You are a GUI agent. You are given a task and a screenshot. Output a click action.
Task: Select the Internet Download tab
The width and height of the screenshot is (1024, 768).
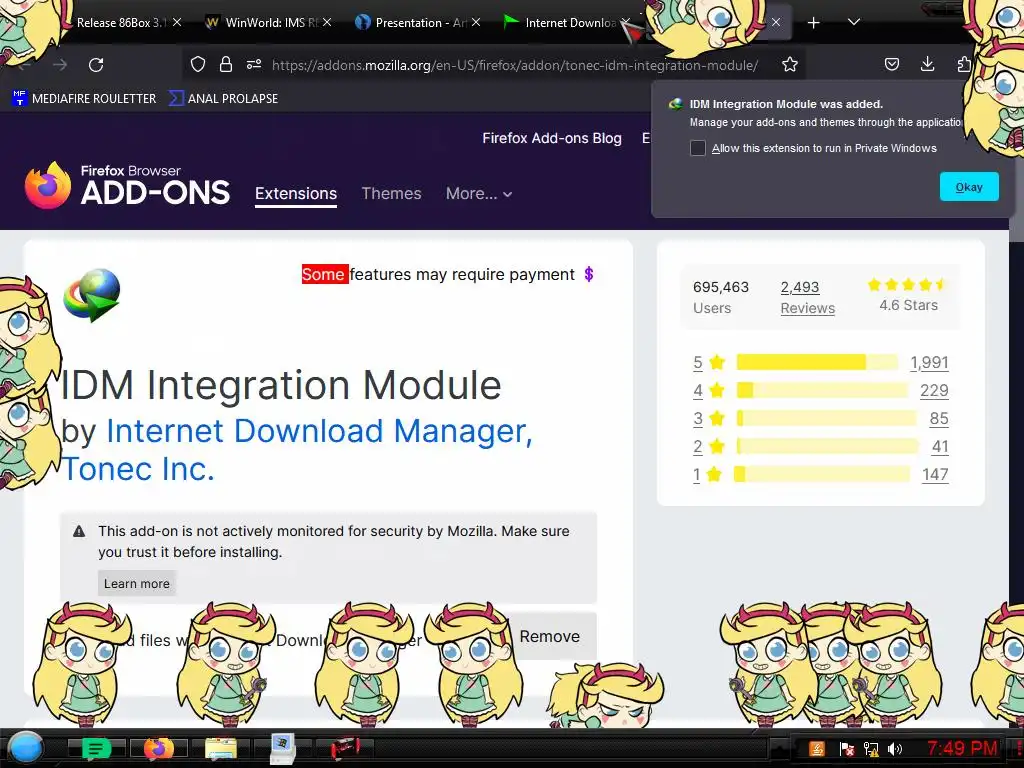(x=568, y=23)
